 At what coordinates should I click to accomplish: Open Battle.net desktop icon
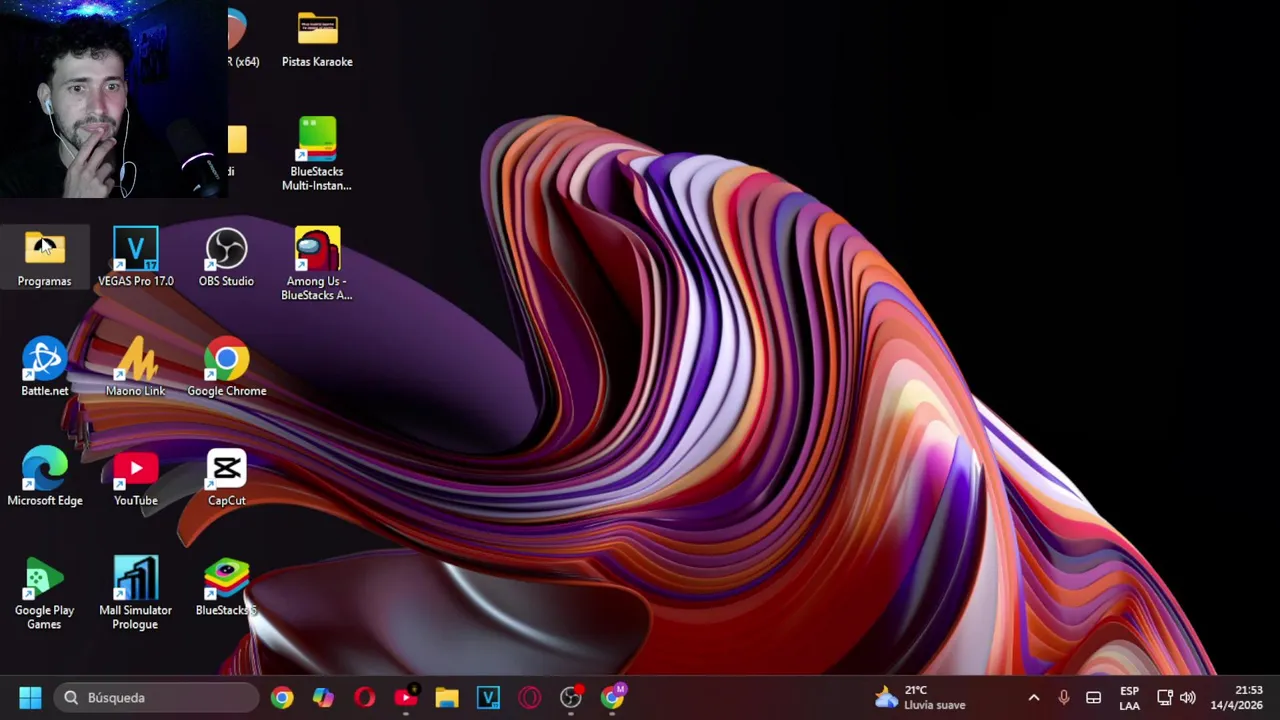pyautogui.click(x=44, y=369)
